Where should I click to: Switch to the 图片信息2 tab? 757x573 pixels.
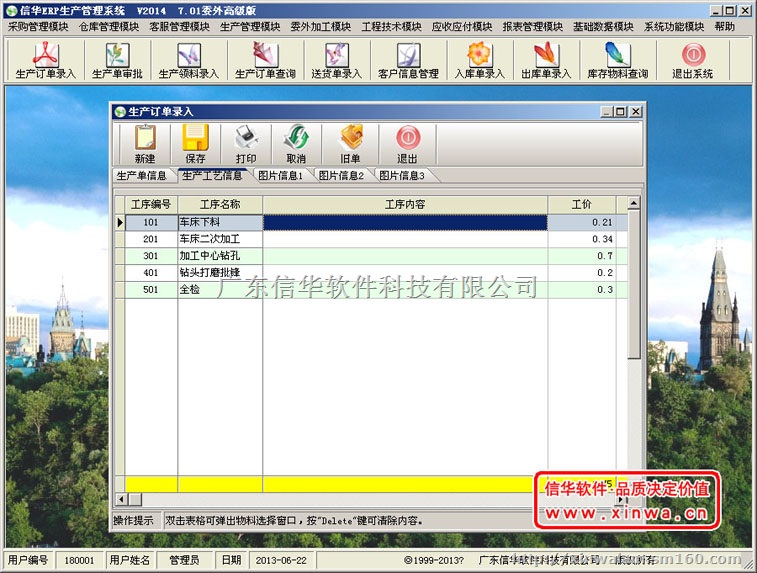click(341, 176)
